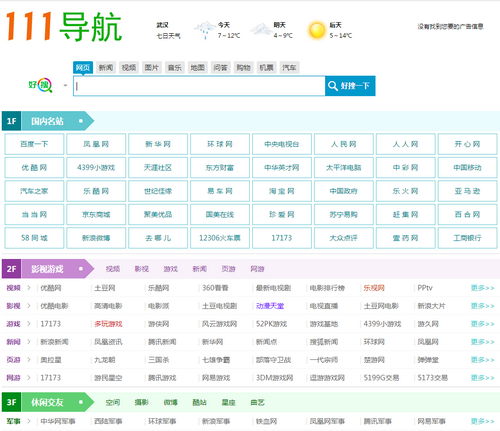Viewport: 500px width, 431px height.
Task: Click the 好搜 search engine logo
Action: pos(40,85)
